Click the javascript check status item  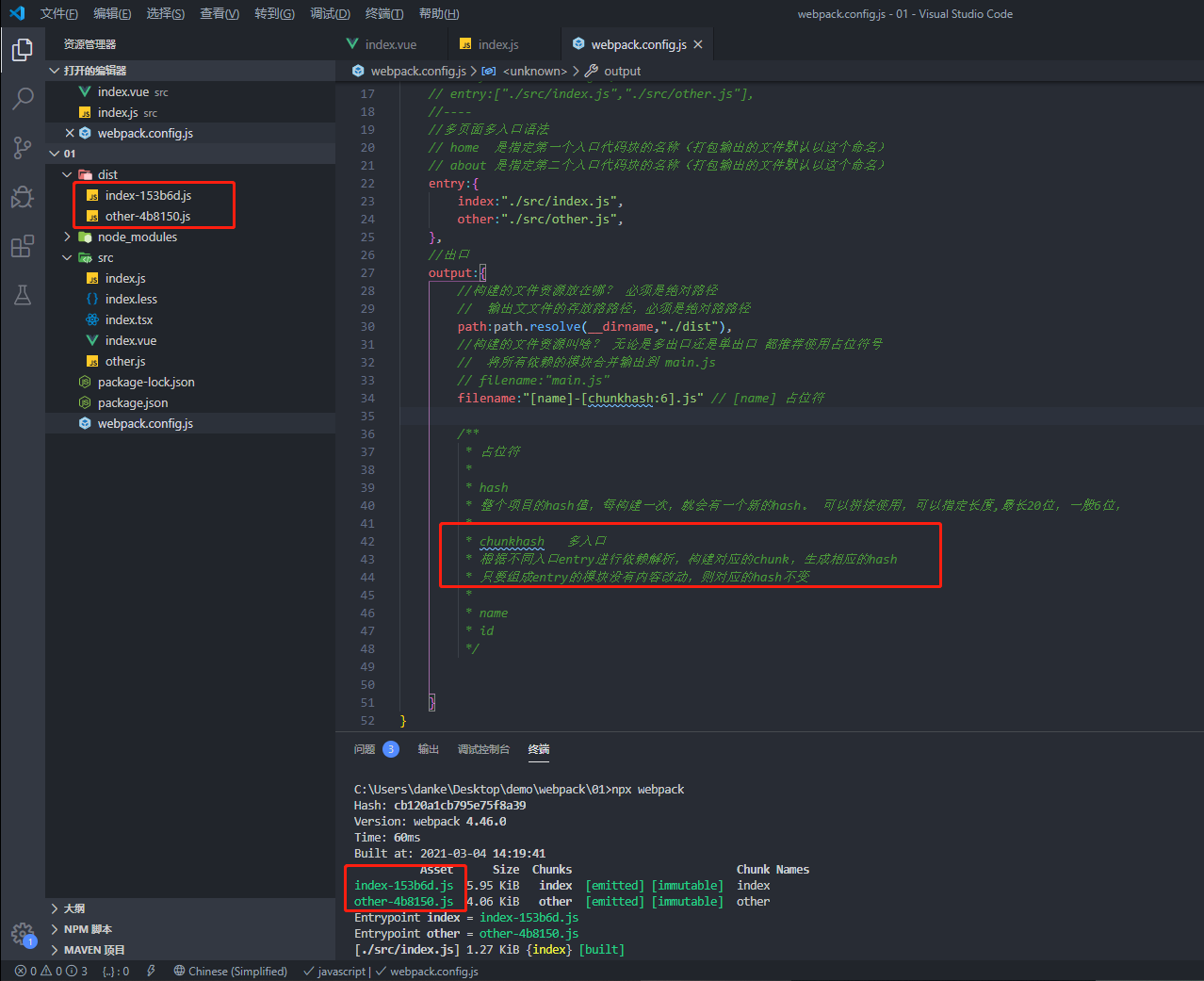coord(334,971)
